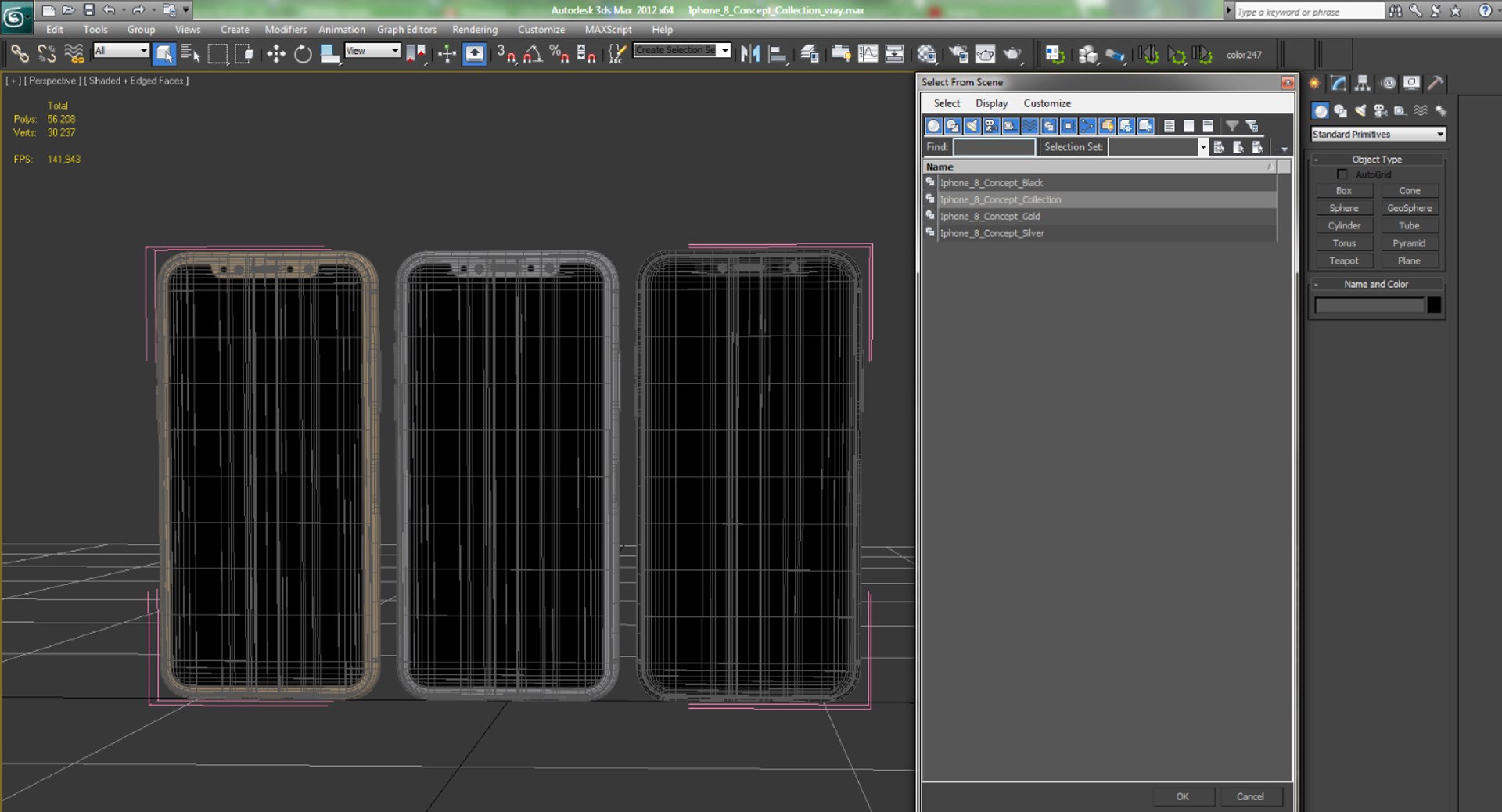Open the Select by Name tool
This screenshot has width=1502, height=812.
click(190, 54)
